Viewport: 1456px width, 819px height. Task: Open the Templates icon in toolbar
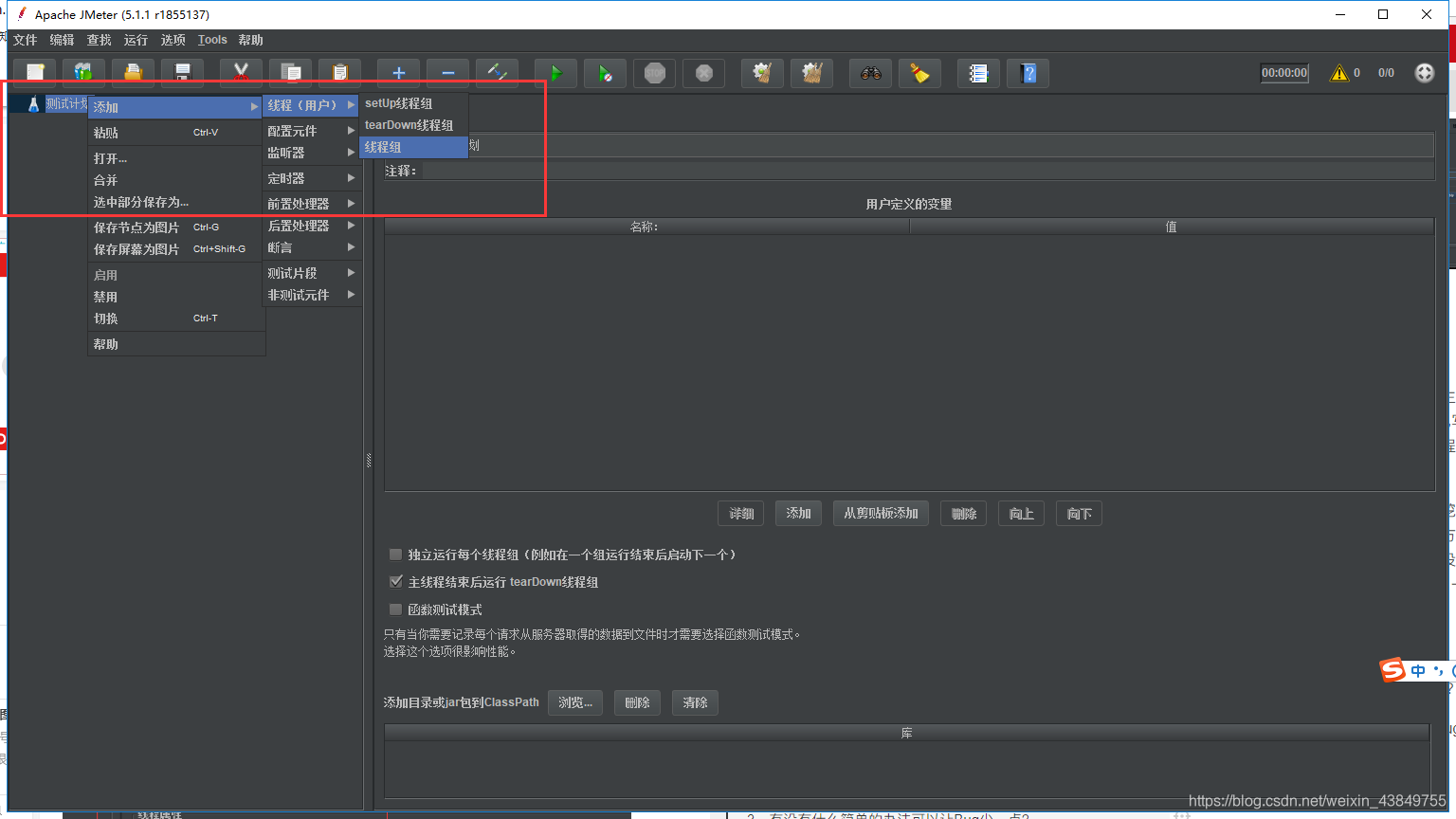point(83,73)
